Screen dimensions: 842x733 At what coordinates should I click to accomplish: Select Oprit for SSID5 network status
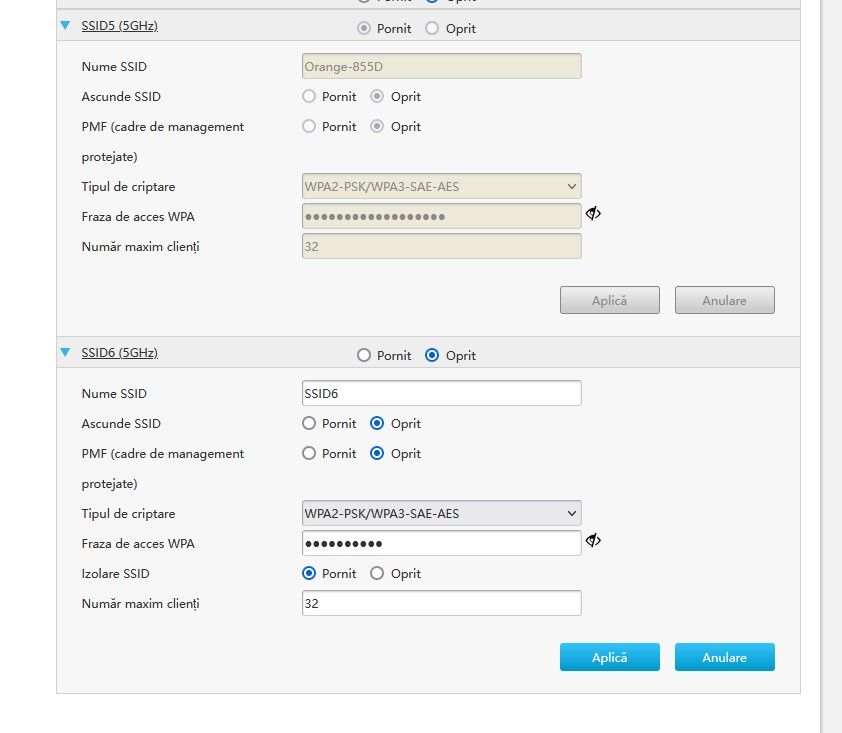tap(432, 29)
